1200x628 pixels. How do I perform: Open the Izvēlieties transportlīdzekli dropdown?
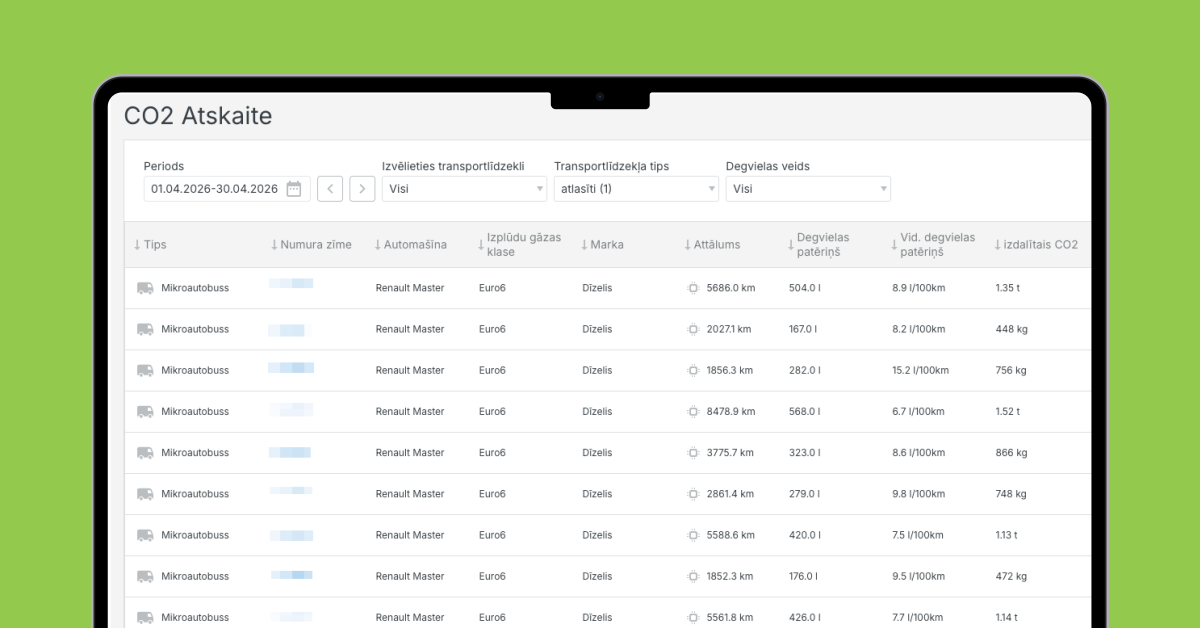464,189
